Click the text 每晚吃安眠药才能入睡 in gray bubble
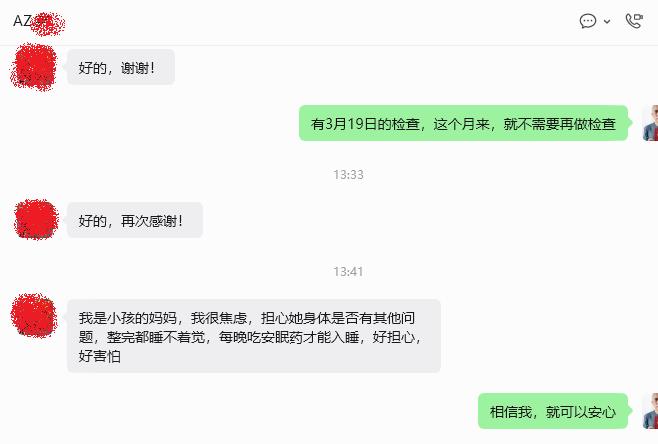This screenshot has height=444, width=658. 289,337
